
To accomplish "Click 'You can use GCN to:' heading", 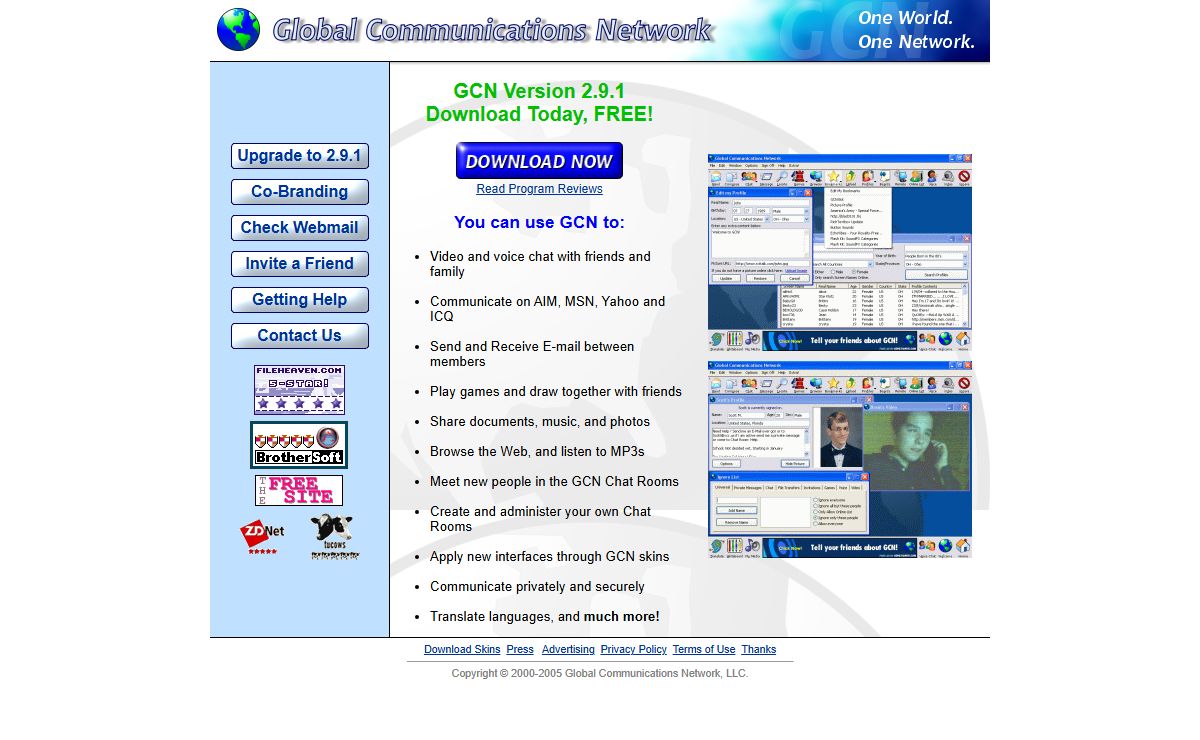I will click(539, 223).
